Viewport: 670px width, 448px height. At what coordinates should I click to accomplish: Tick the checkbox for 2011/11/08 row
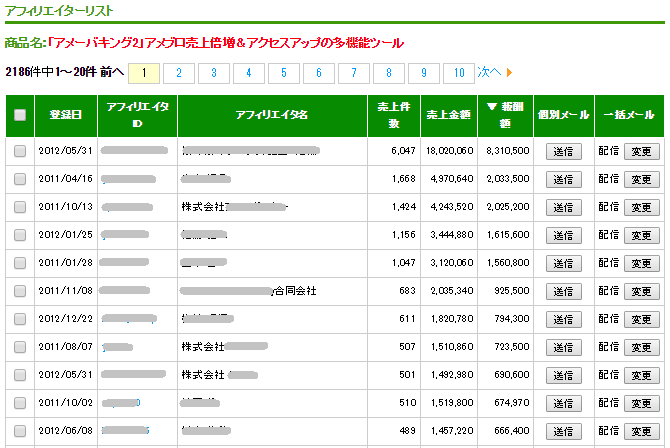coord(20,291)
